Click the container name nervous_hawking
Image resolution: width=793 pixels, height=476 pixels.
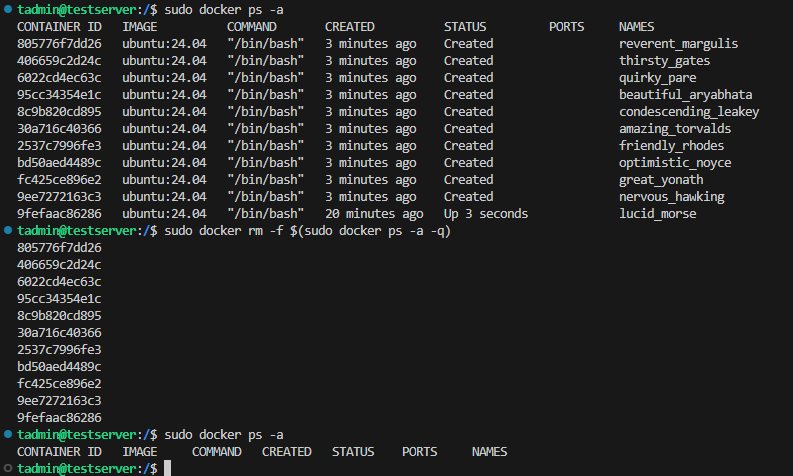(671, 197)
